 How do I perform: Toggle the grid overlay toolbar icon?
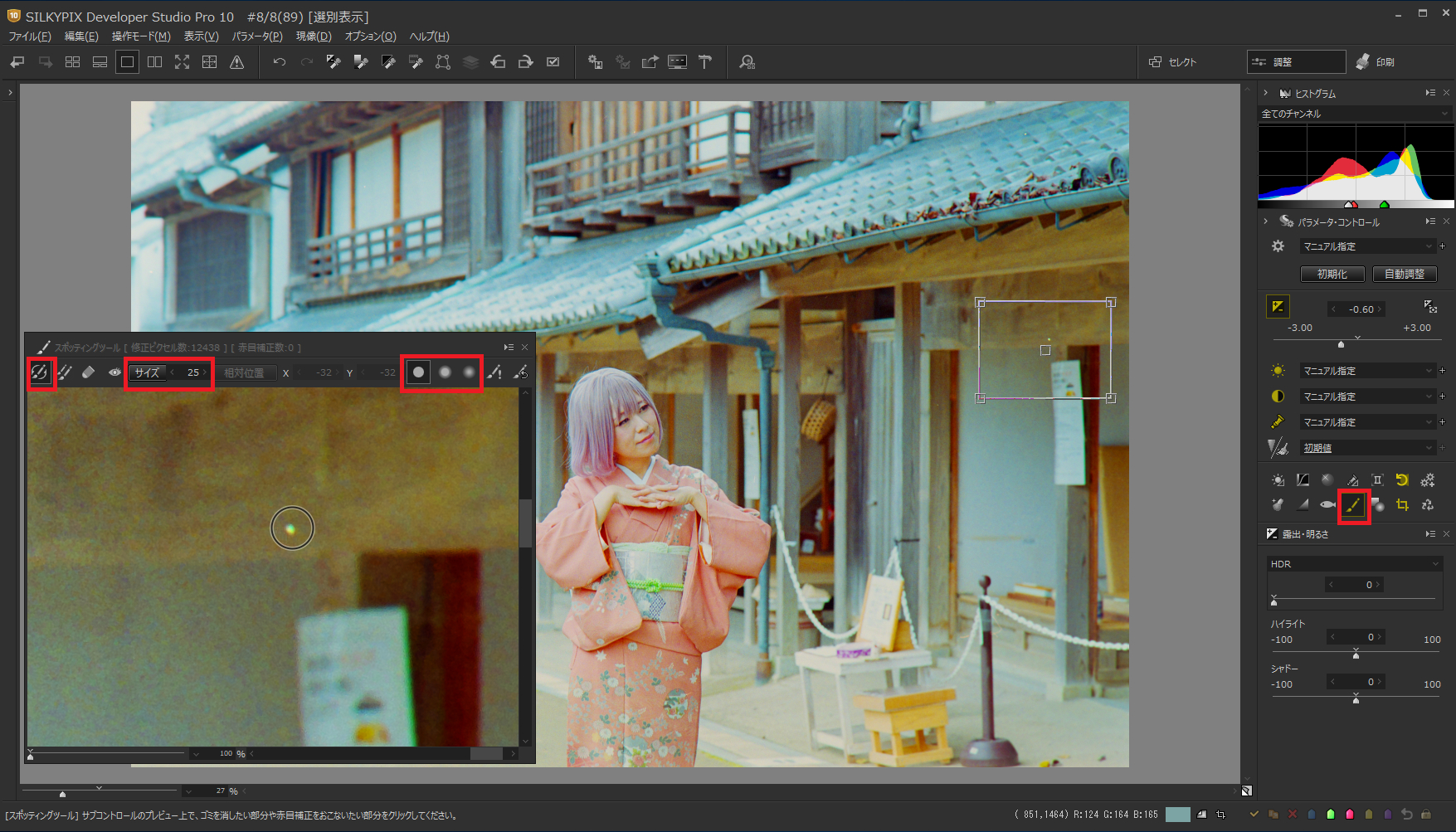point(209,62)
